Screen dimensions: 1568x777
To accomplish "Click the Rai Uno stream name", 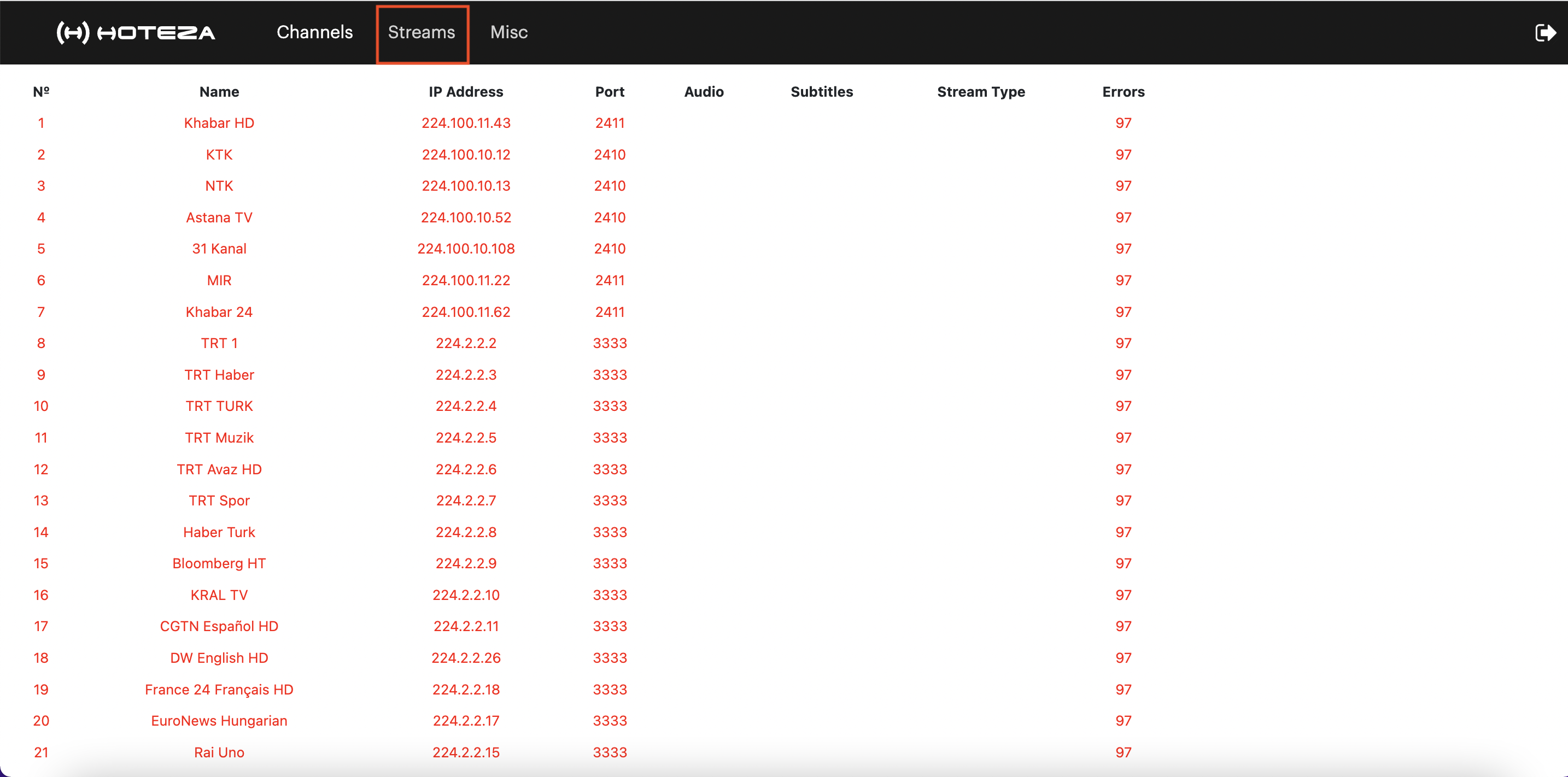I will 219,752.
